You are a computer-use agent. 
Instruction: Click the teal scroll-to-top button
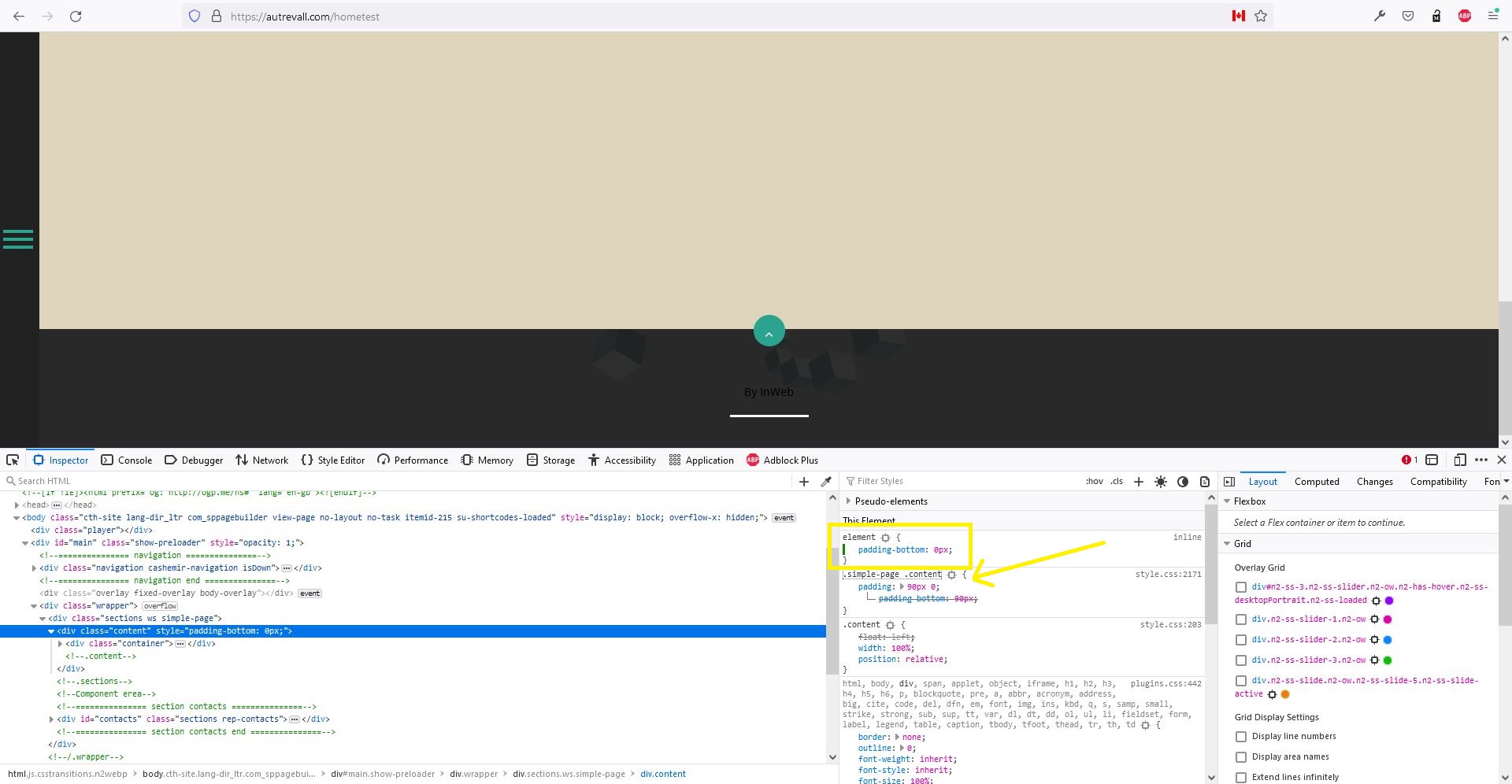[769, 331]
